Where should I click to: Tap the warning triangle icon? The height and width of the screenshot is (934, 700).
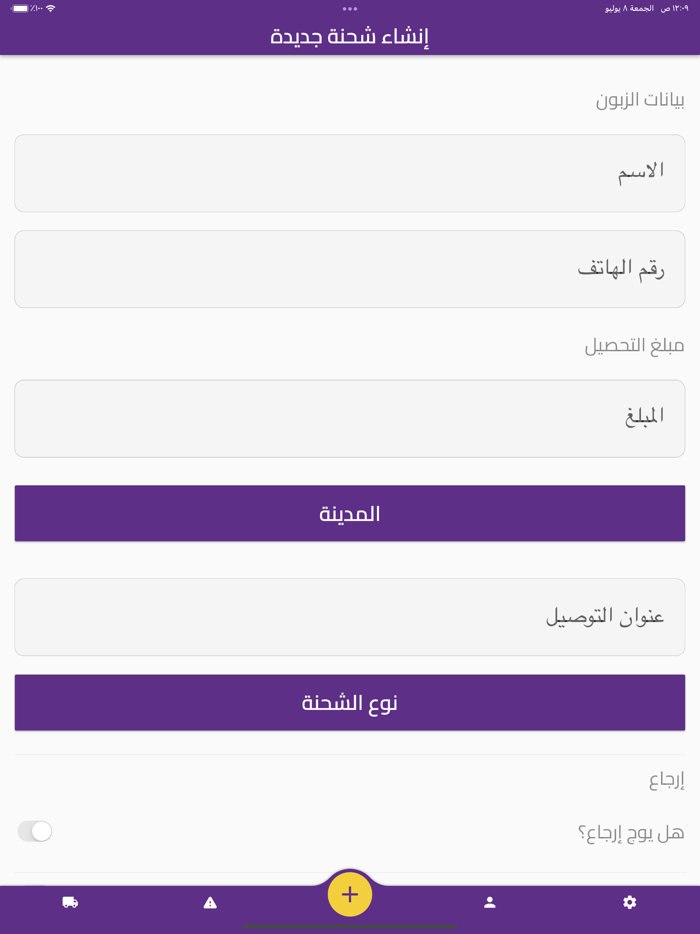click(210, 902)
